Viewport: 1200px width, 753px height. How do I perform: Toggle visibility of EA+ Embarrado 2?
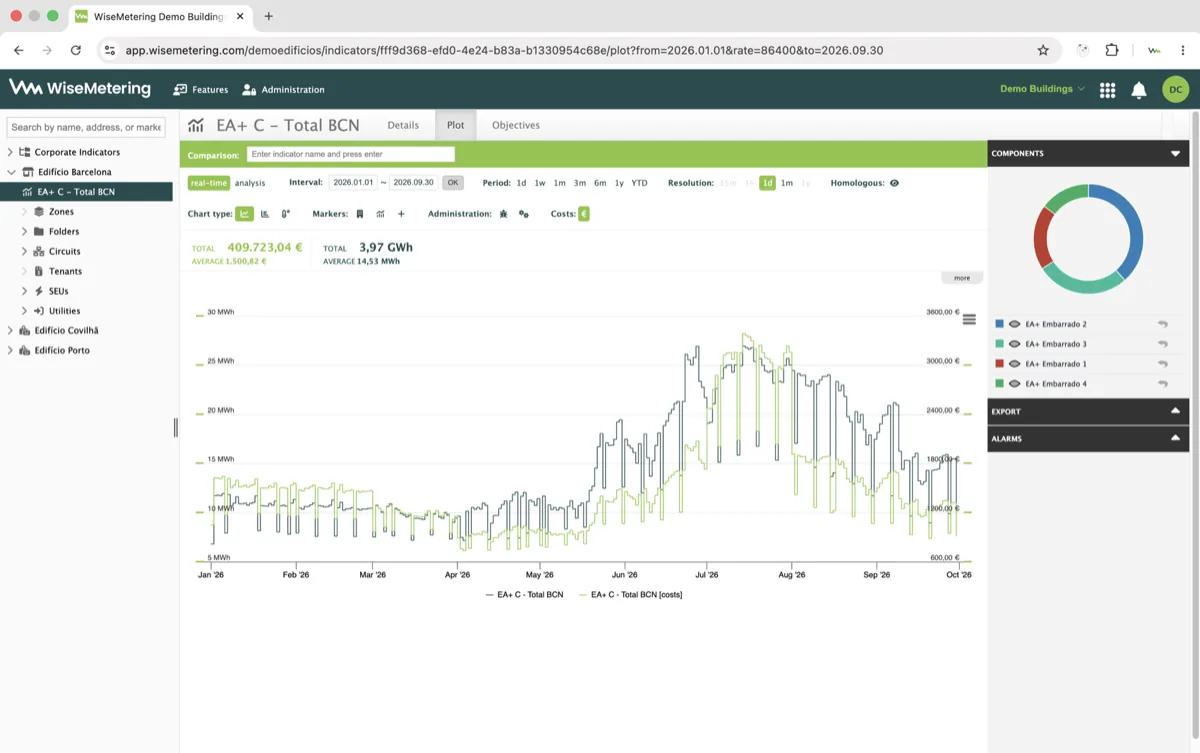tap(1014, 324)
